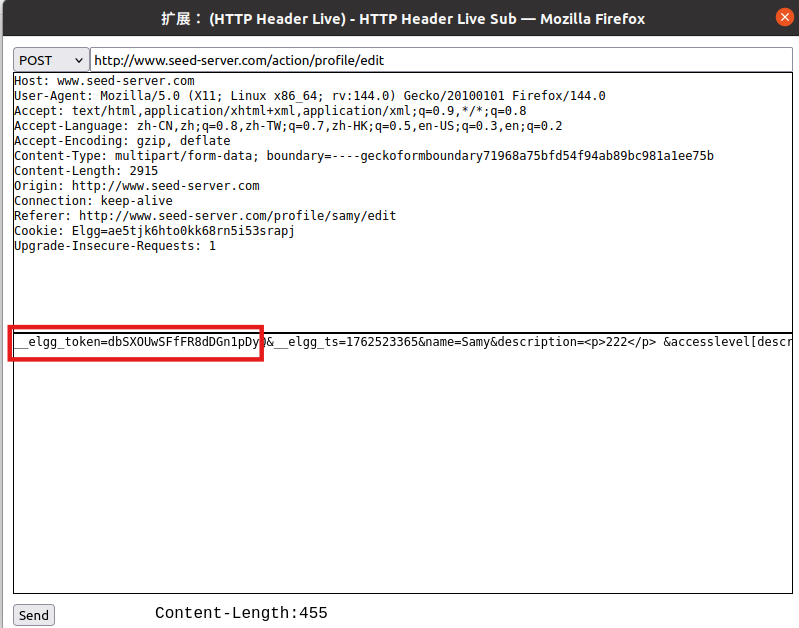Click the name=Samy parameter in body
Screen dimensions: 799x628
click(458, 342)
